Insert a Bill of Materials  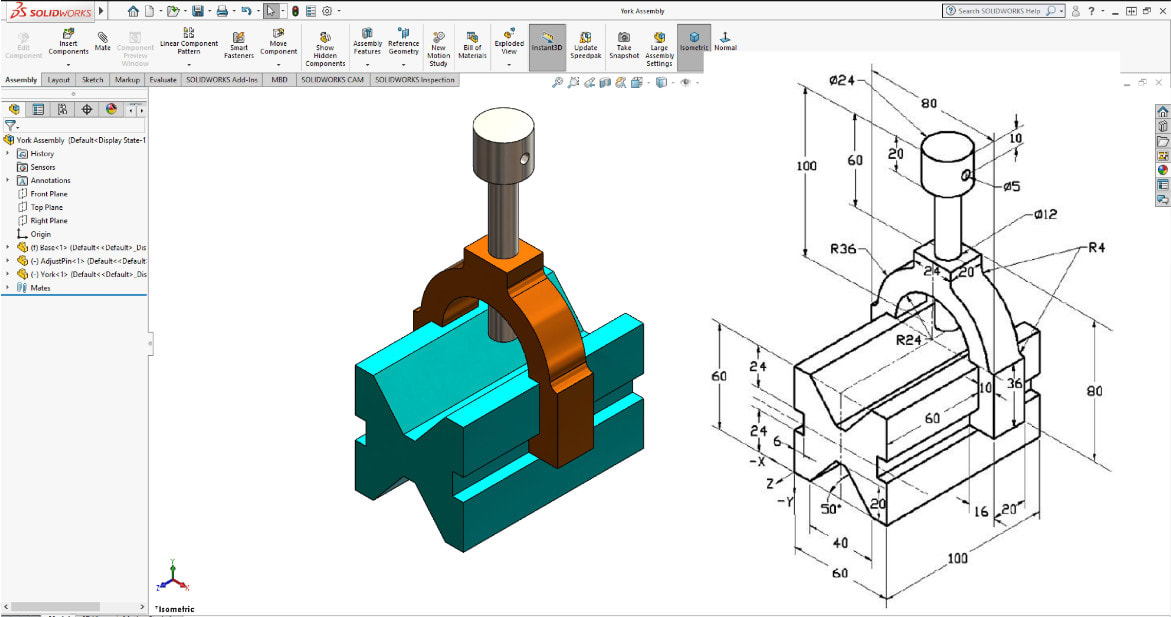[472, 45]
